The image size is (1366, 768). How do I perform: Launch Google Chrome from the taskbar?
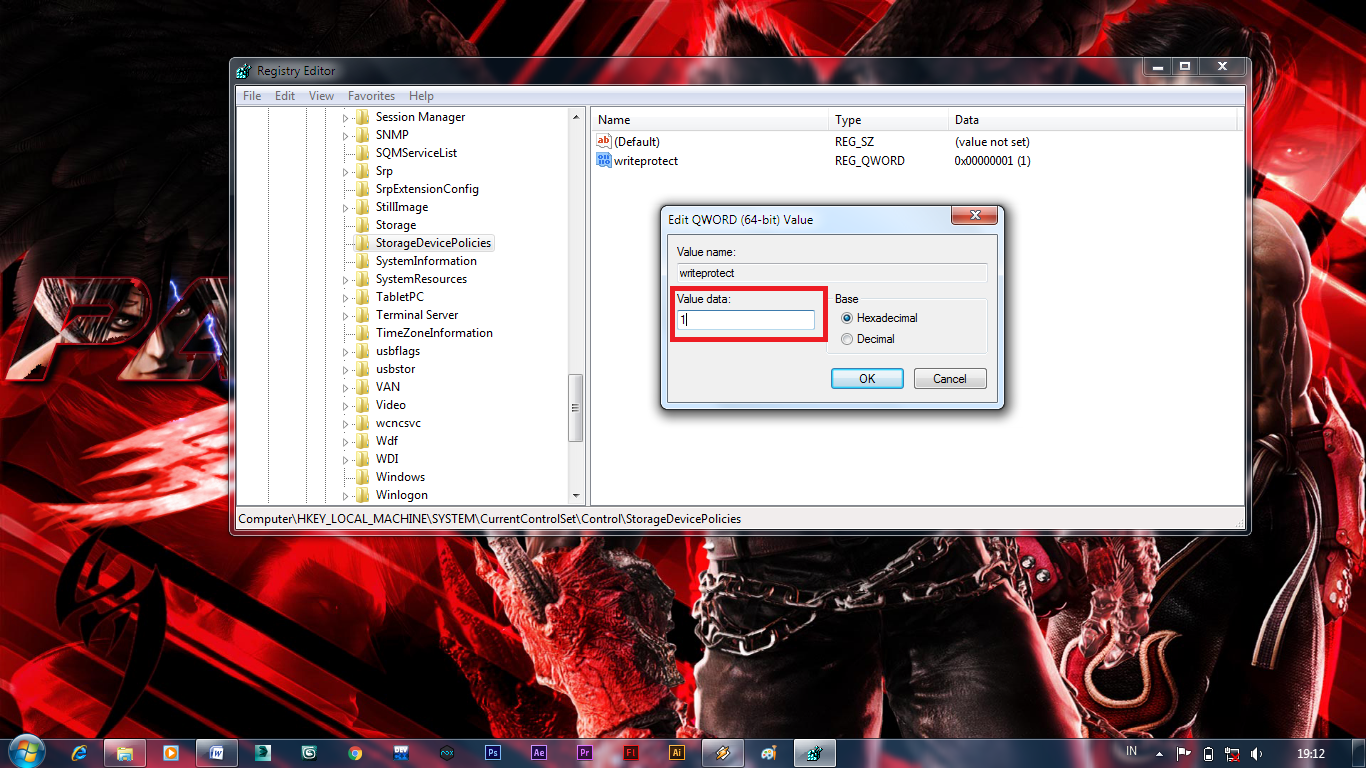tap(355, 753)
